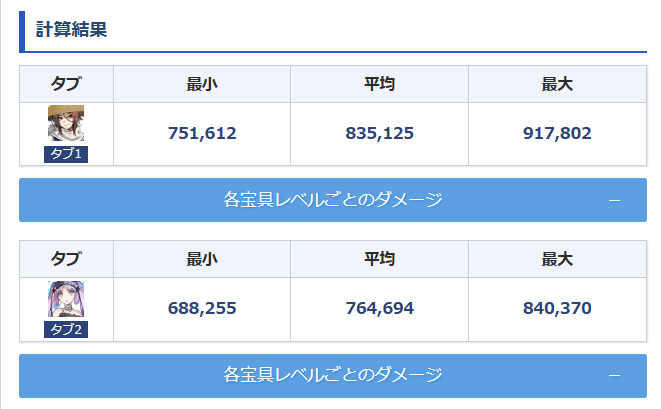Click the minus icon on the first damage bar
661x409 pixels.
click(x=614, y=201)
